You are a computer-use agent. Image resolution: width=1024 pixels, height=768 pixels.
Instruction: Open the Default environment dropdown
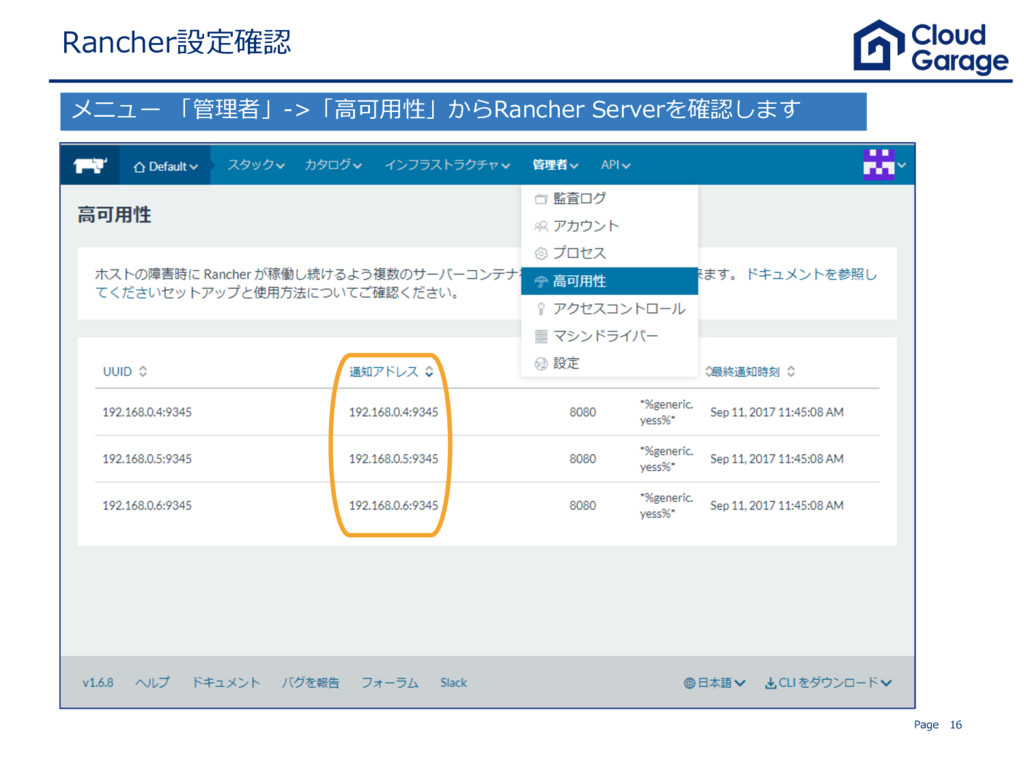(x=166, y=167)
